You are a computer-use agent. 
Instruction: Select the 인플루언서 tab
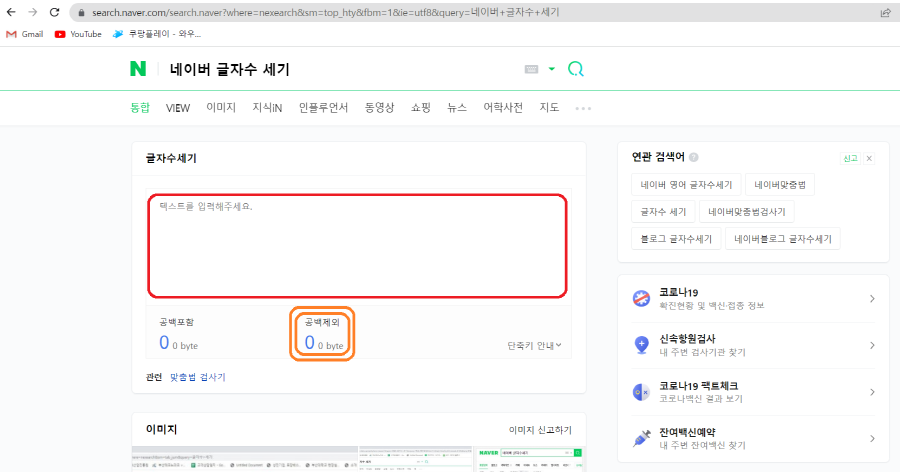323,107
